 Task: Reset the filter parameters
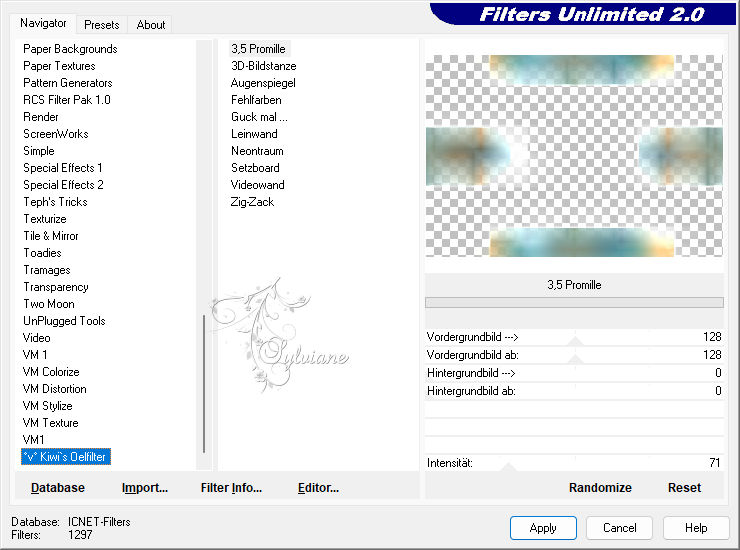(x=684, y=488)
